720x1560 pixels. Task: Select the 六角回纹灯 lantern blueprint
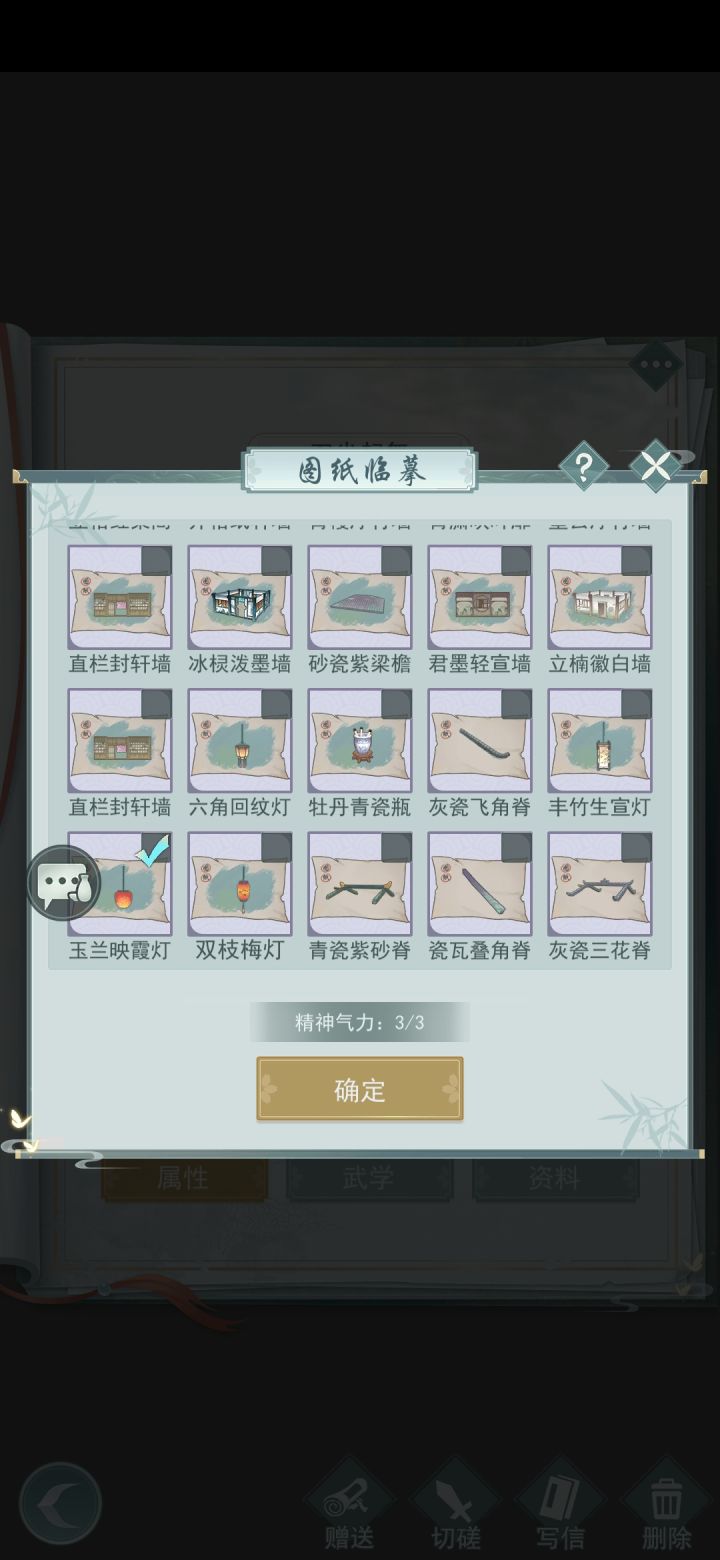[240, 741]
